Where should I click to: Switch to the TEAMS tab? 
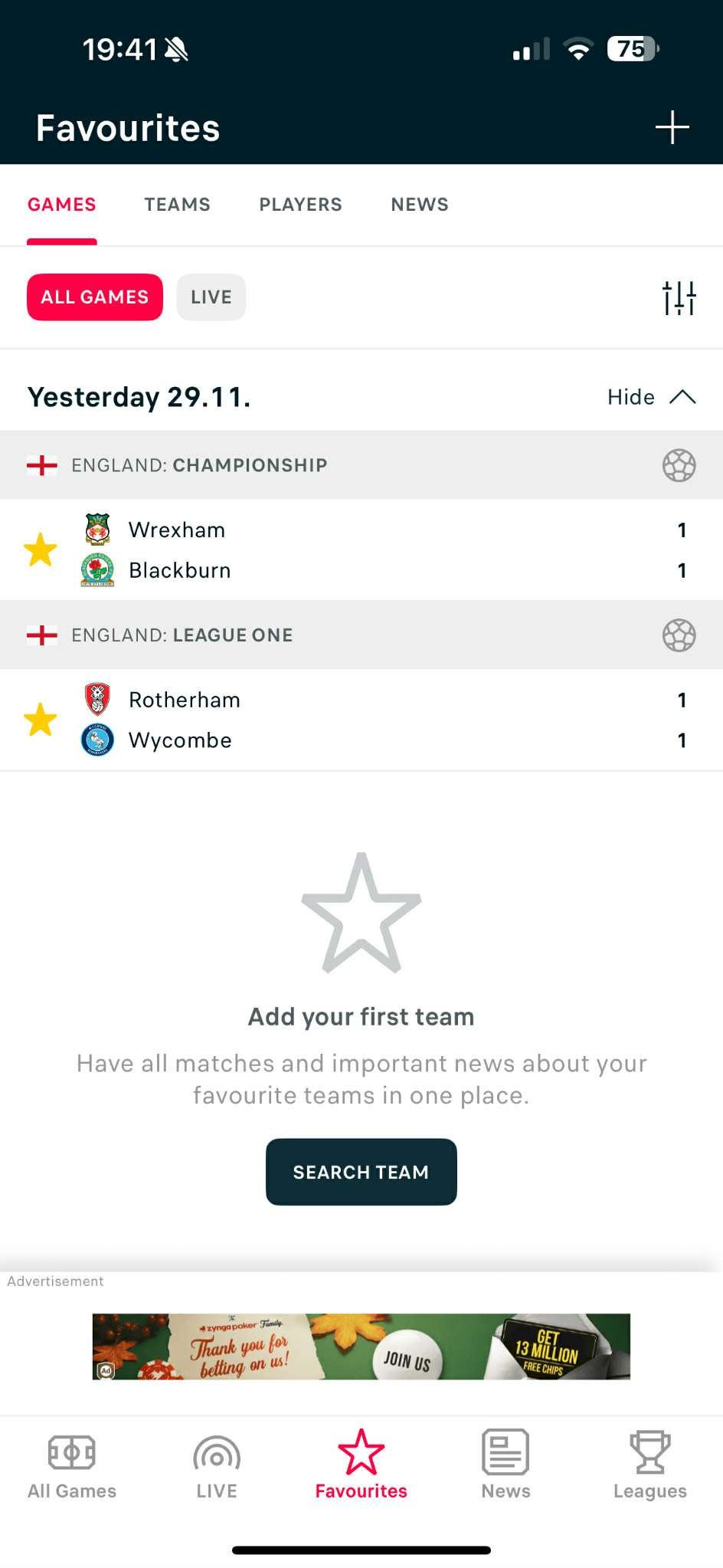click(x=177, y=204)
